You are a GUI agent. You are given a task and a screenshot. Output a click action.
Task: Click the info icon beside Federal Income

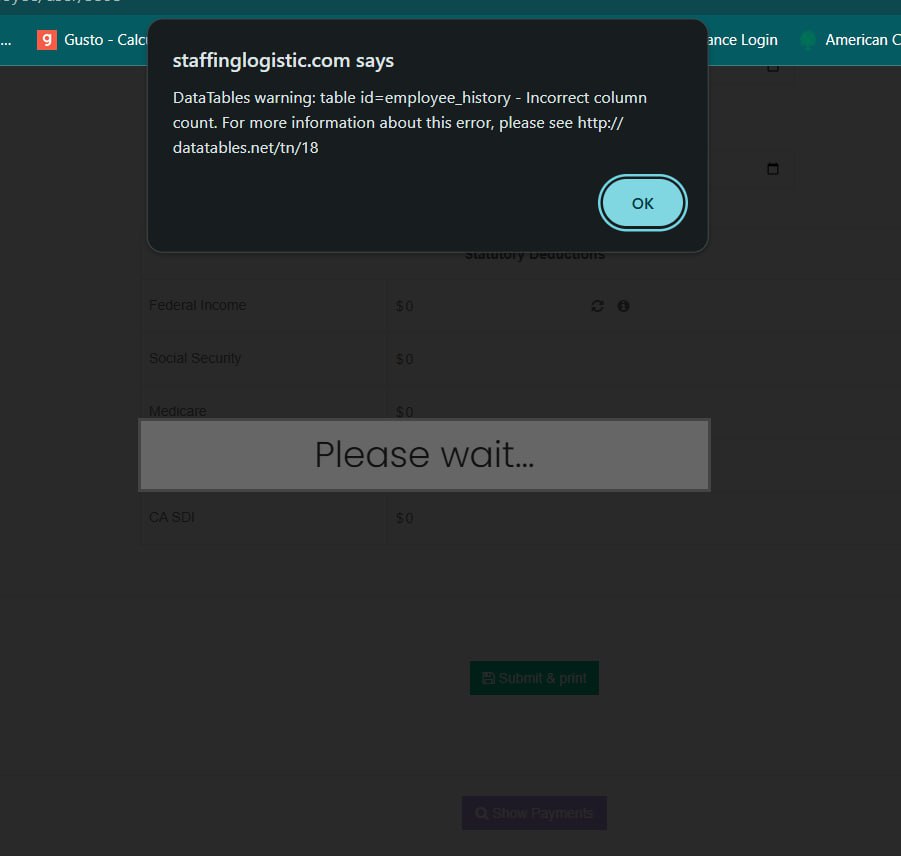pos(623,306)
